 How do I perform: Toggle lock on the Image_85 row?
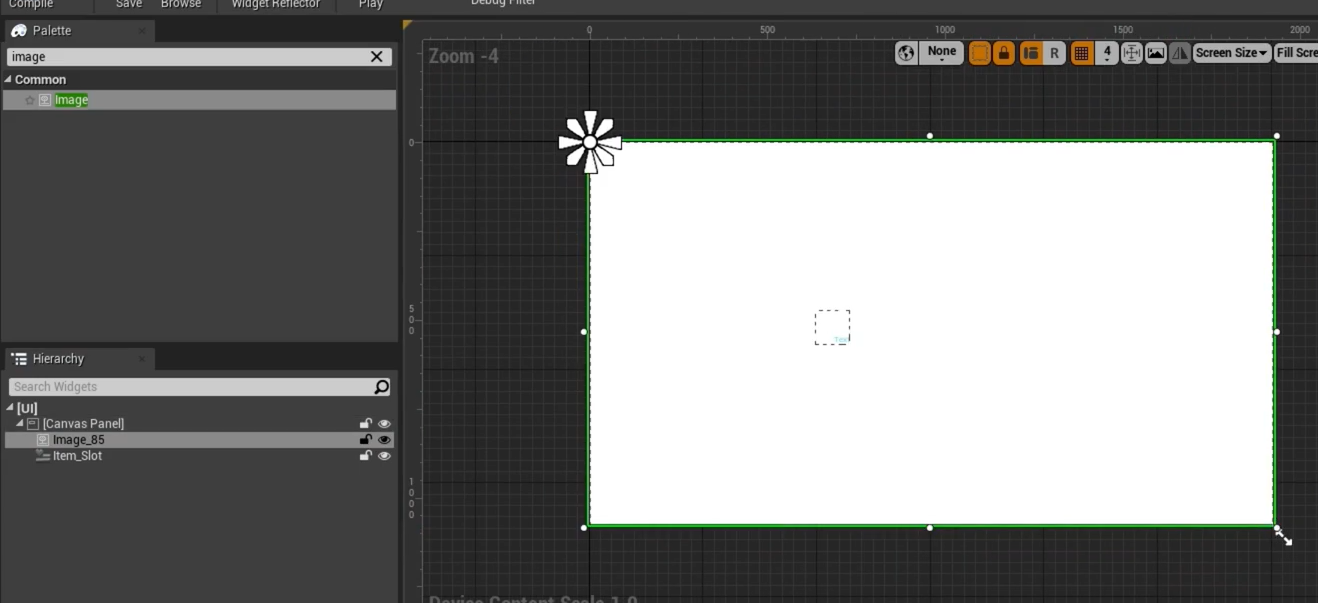[x=366, y=440]
